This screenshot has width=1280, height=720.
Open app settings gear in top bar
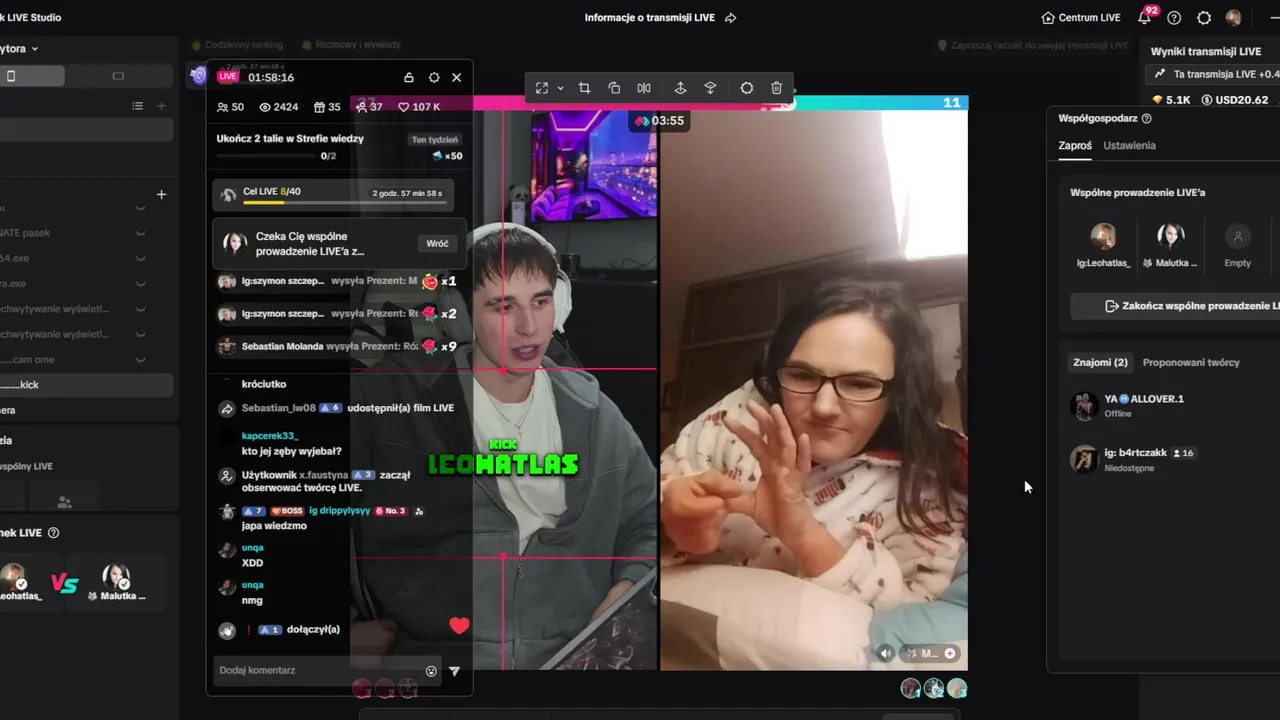coord(1204,18)
